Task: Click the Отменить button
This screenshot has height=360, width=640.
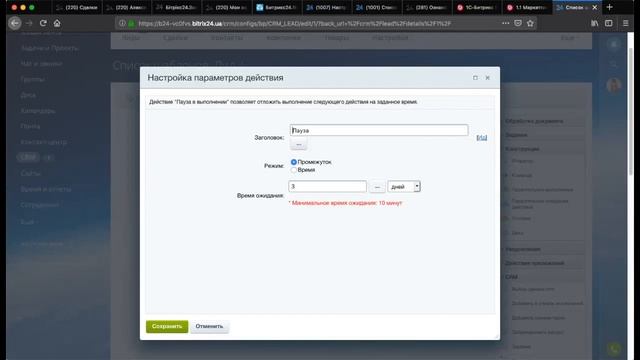Action: (x=209, y=326)
